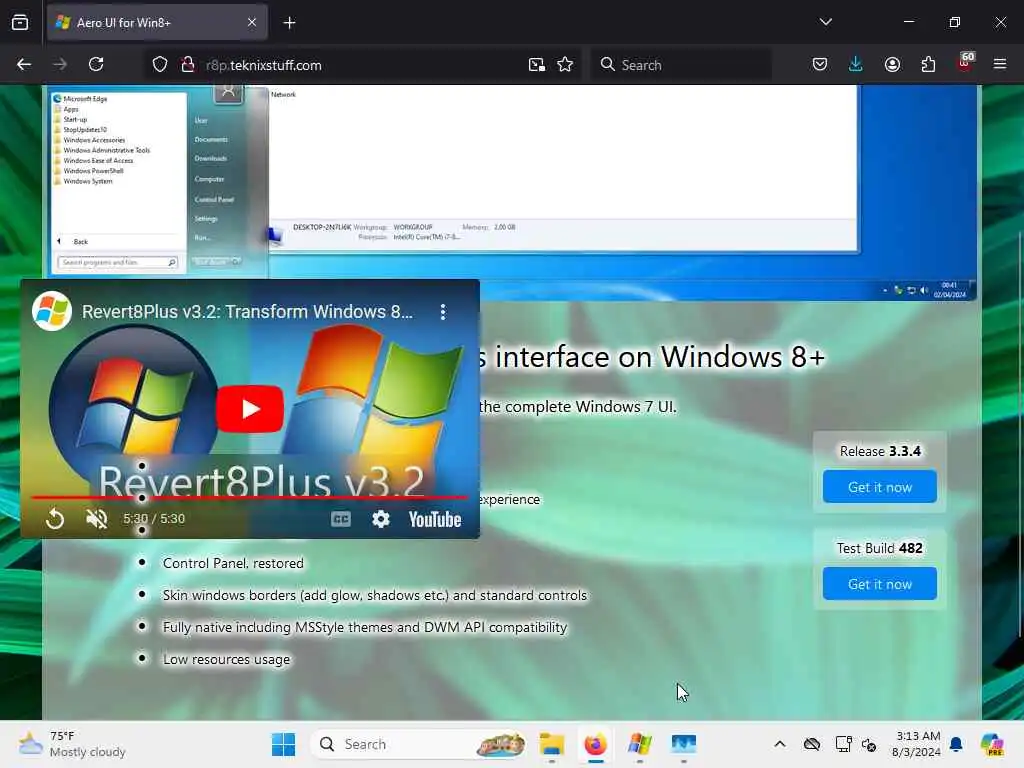The width and height of the screenshot is (1024, 768).
Task: Open the YouTube video options menu
Action: [x=443, y=312]
